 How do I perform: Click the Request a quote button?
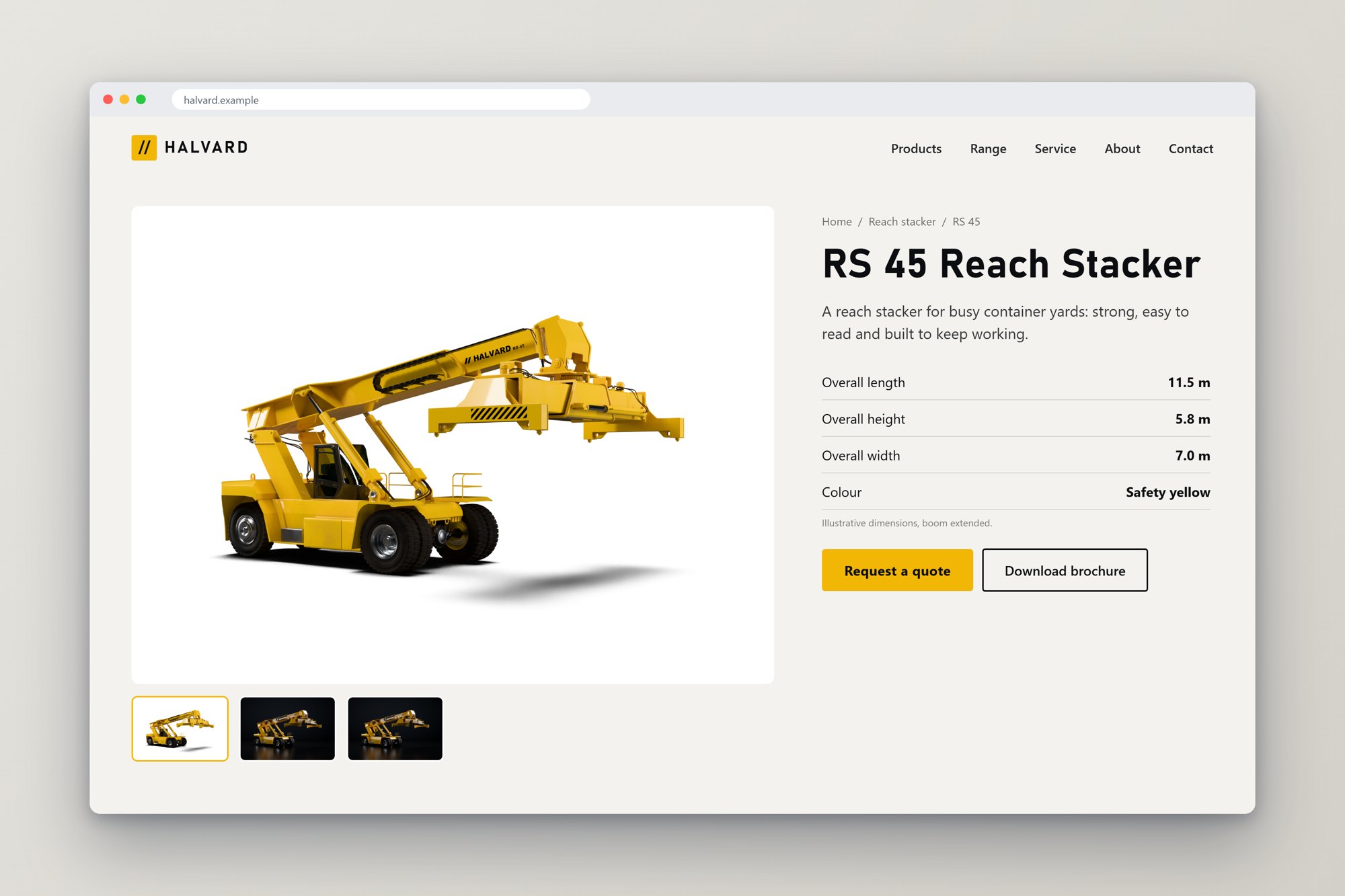(897, 570)
